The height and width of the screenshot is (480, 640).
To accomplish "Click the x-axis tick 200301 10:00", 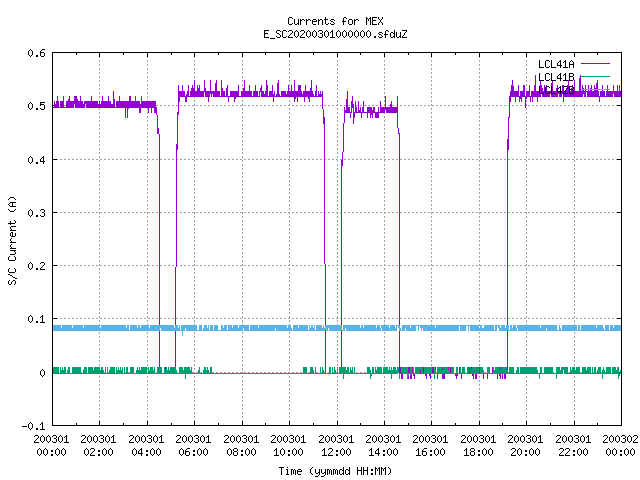I will point(288,446).
